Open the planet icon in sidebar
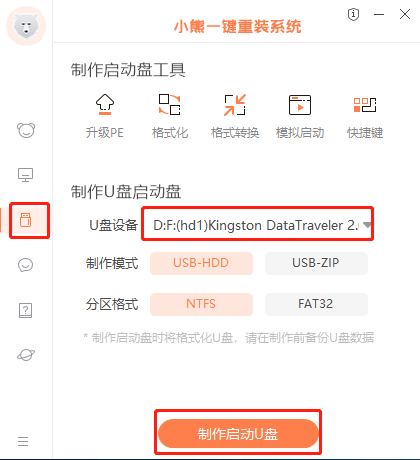The image size is (420, 460). click(26, 355)
